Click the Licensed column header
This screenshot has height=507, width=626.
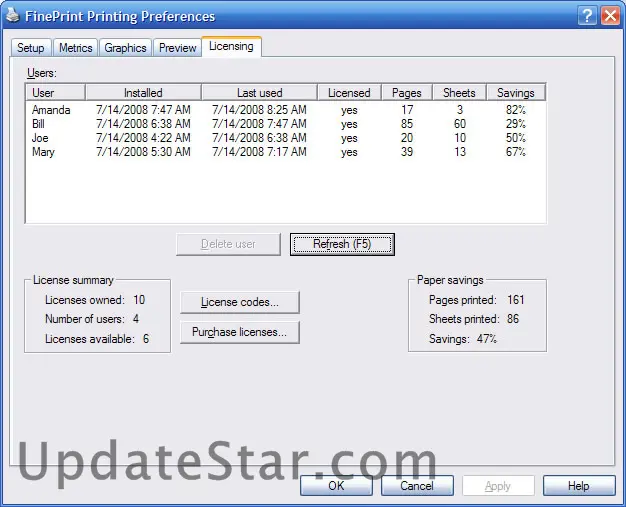click(349, 93)
